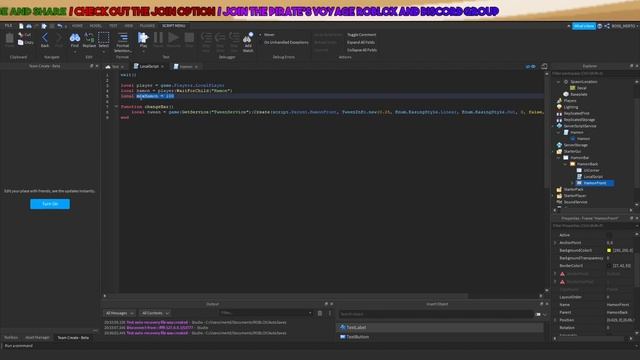
Task: Click the Output filter input field
Action: click(265, 313)
